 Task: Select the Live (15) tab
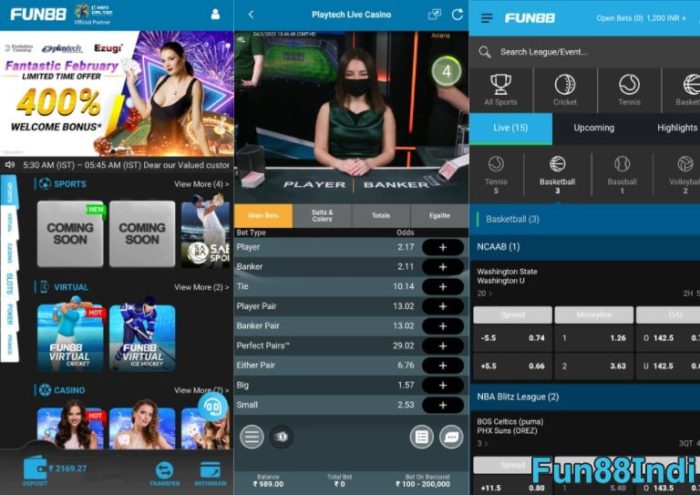point(511,128)
